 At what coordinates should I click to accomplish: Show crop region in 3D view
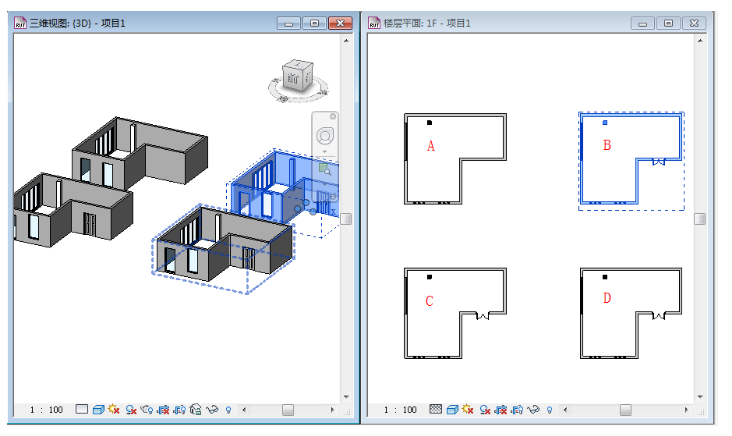pos(180,410)
